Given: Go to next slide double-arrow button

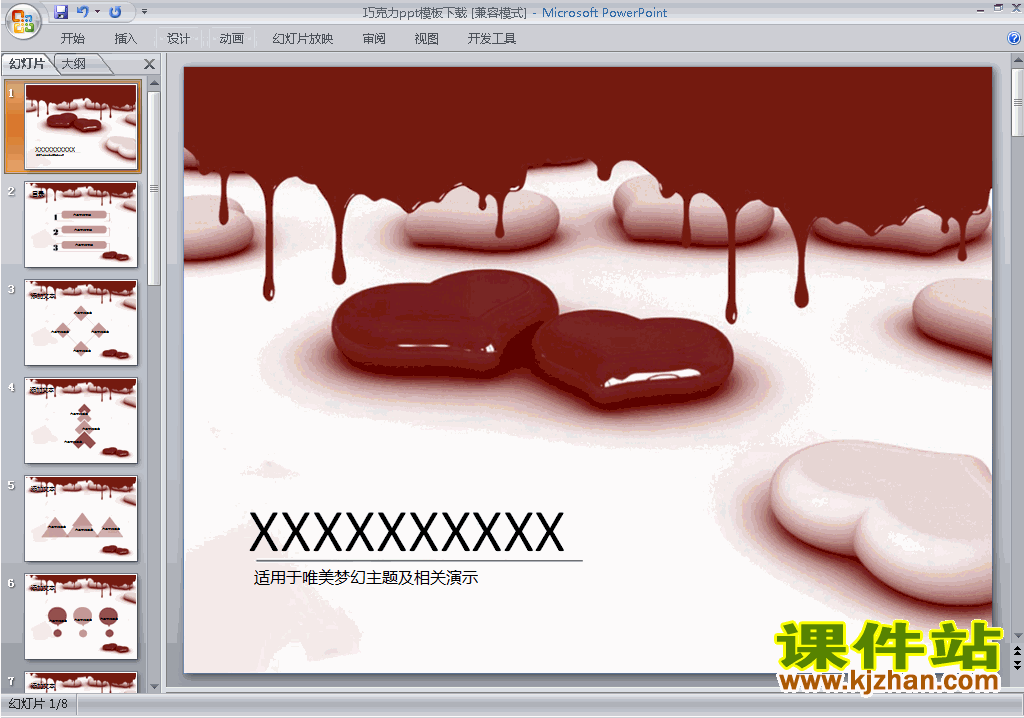Looking at the screenshot, I should tap(1017, 664).
